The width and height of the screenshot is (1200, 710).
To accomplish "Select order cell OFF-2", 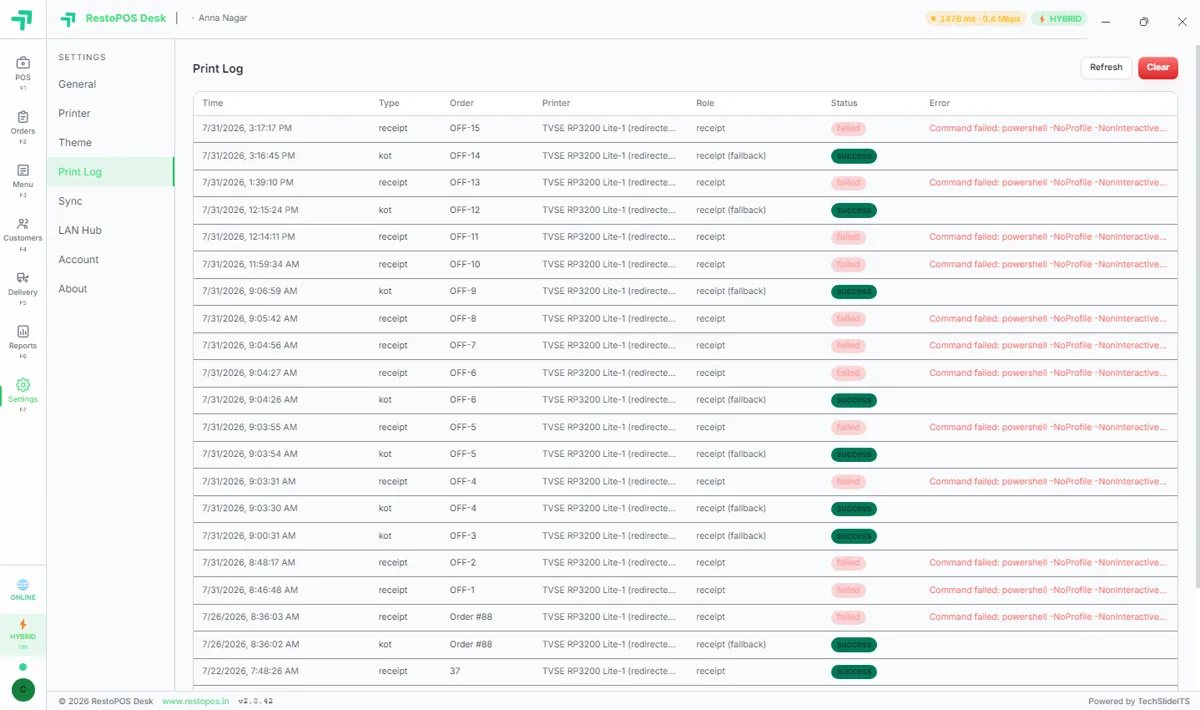I will coord(463,562).
